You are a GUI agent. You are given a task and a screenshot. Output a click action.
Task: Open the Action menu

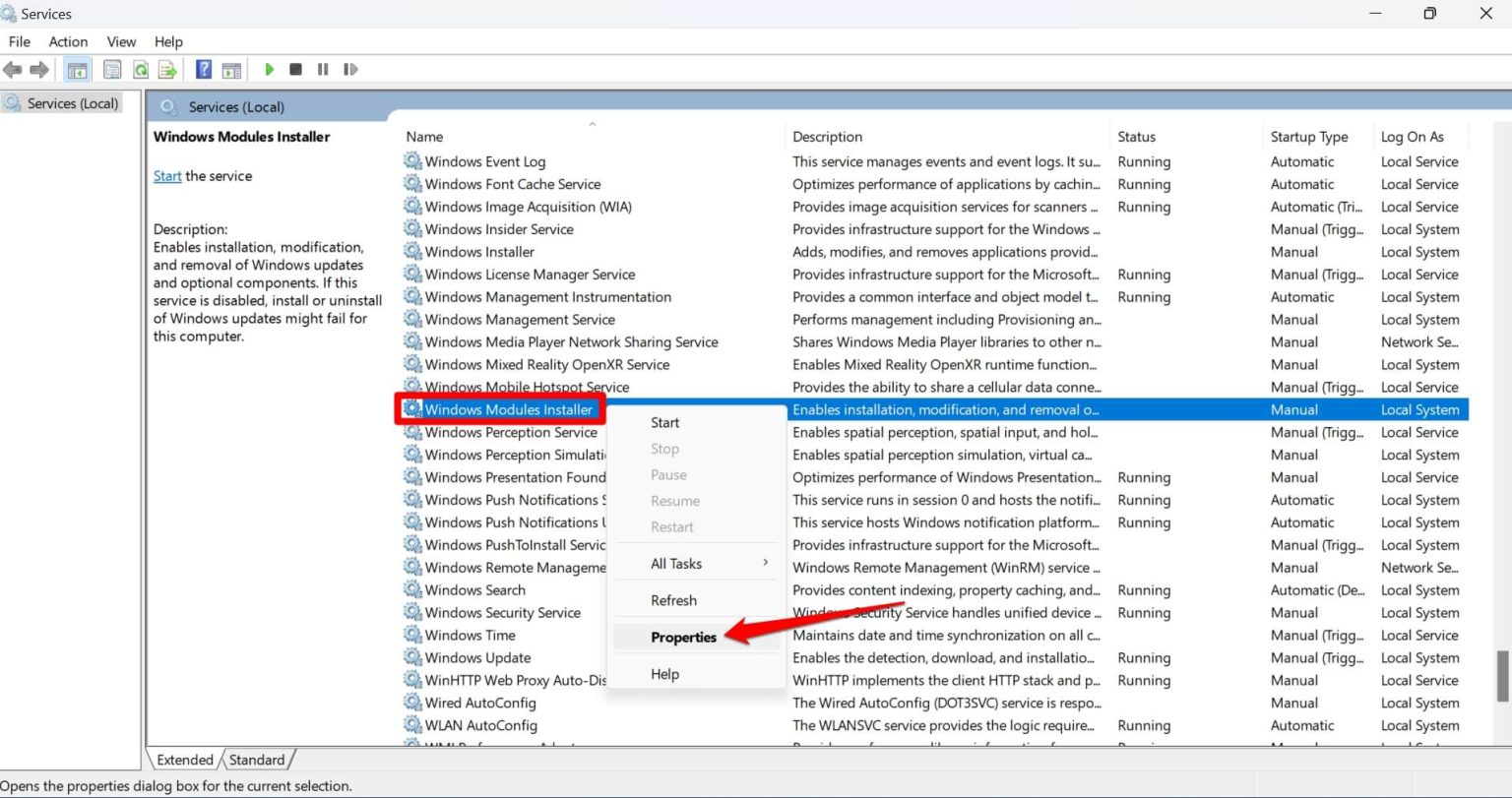pyautogui.click(x=68, y=41)
